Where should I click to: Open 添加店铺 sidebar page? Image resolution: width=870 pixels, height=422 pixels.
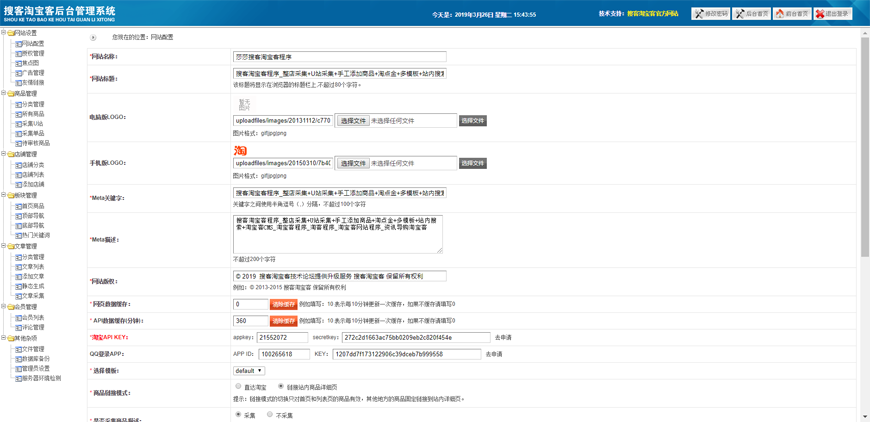[x=33, y=184]
